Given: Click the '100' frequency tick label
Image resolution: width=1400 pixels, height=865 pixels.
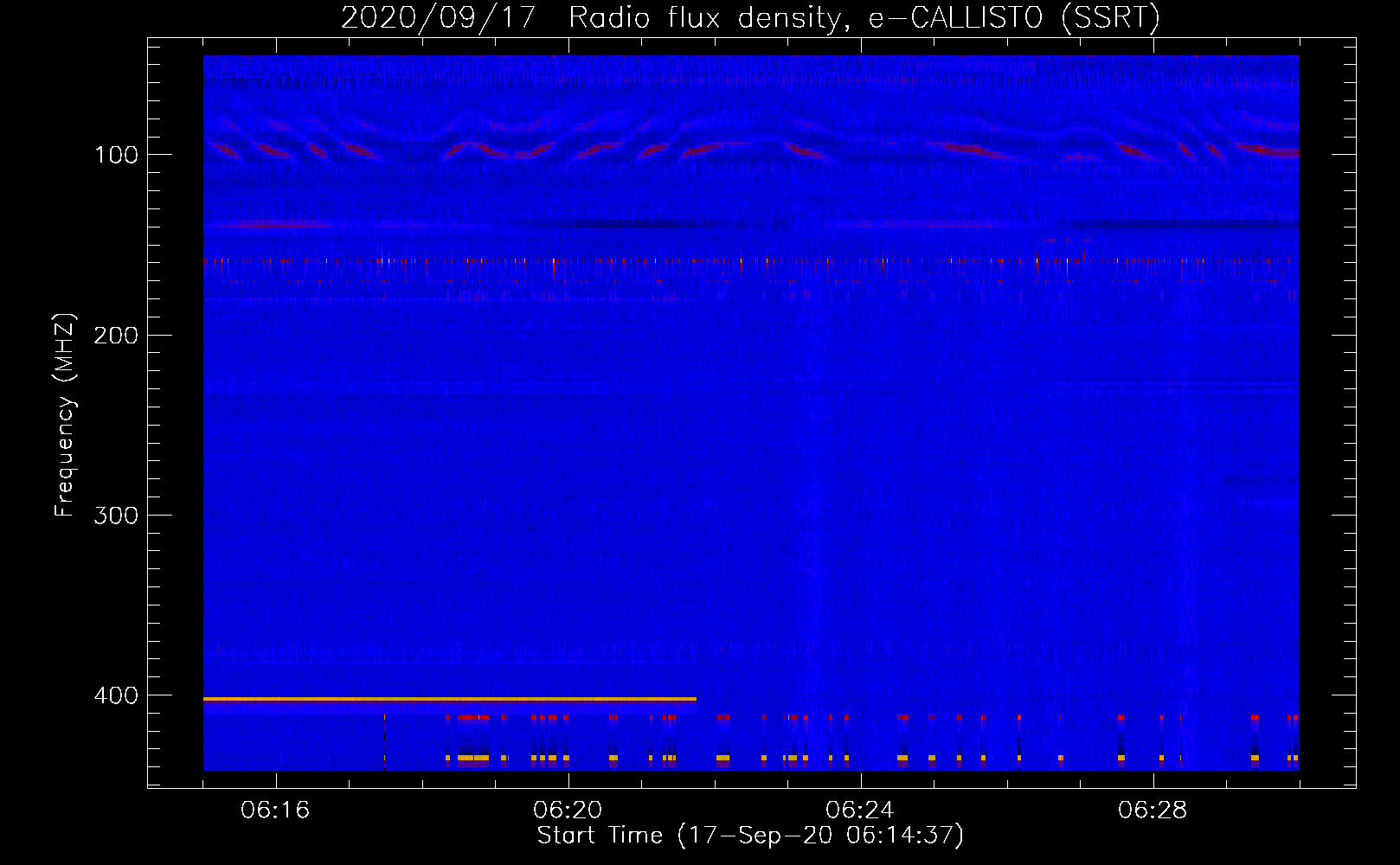Looking at the screenshot, I should 117,155.
